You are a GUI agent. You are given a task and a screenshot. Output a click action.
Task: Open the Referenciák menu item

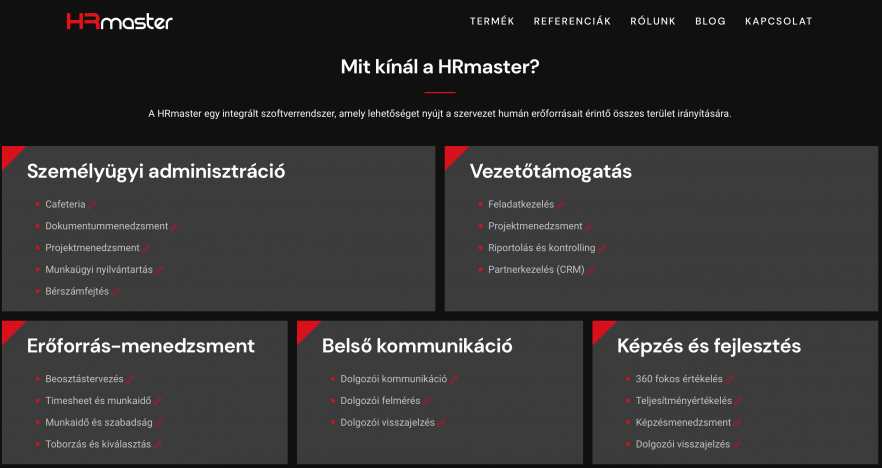[x=572, y=21]
